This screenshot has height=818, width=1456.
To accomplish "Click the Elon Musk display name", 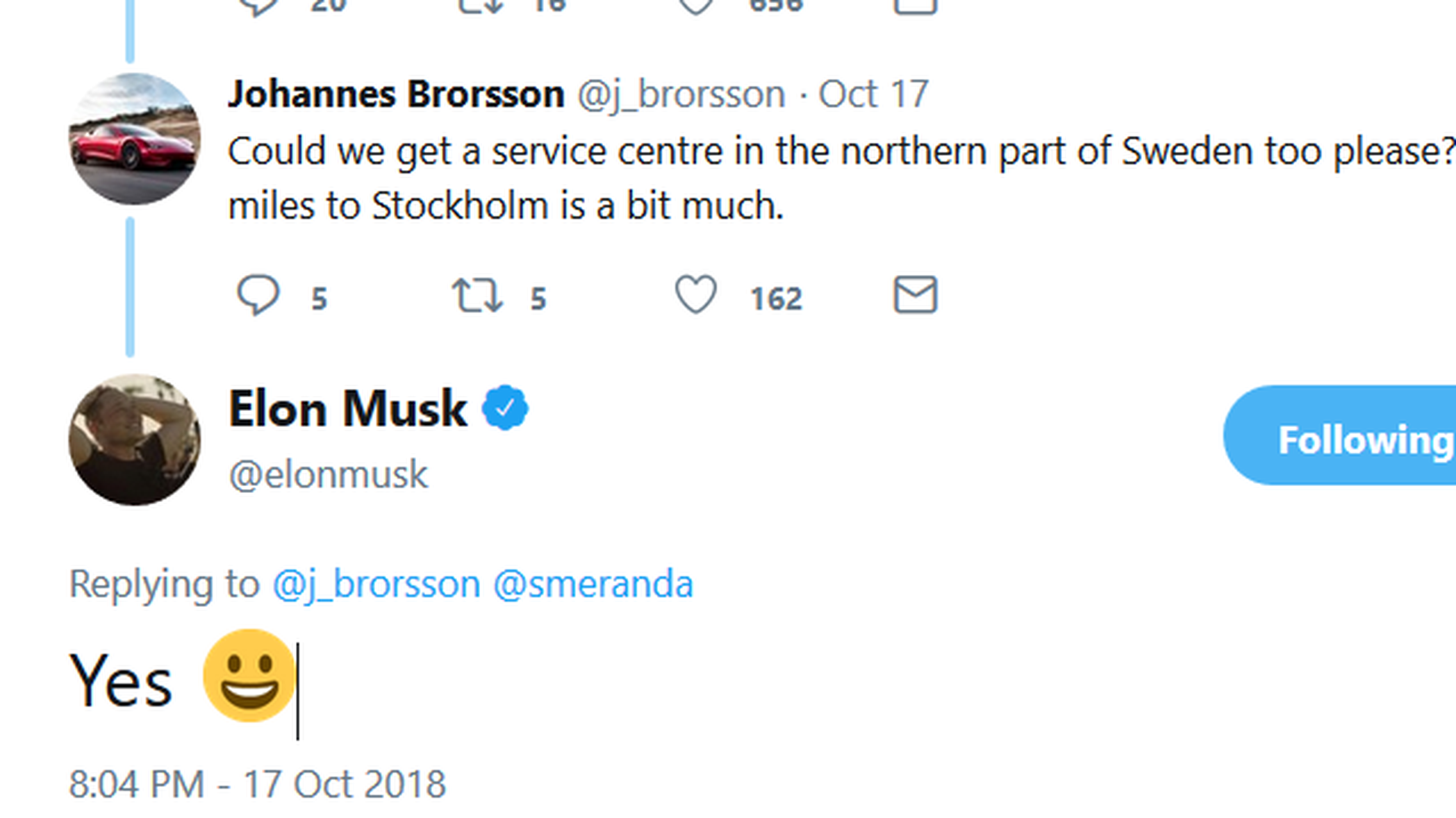I will point(347,408).
